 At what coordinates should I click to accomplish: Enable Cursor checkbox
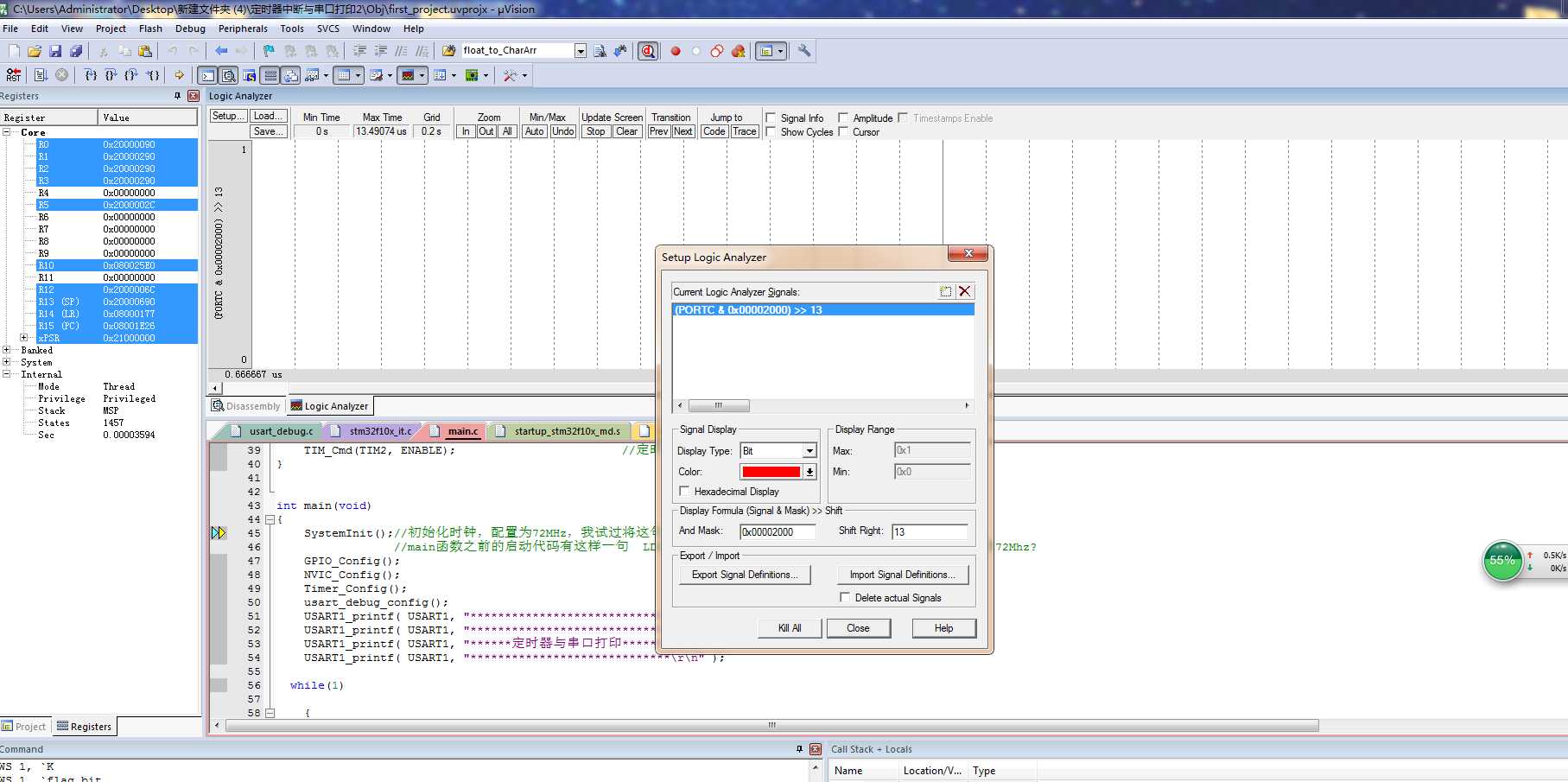pyautogui.click(x=843, y=132)
